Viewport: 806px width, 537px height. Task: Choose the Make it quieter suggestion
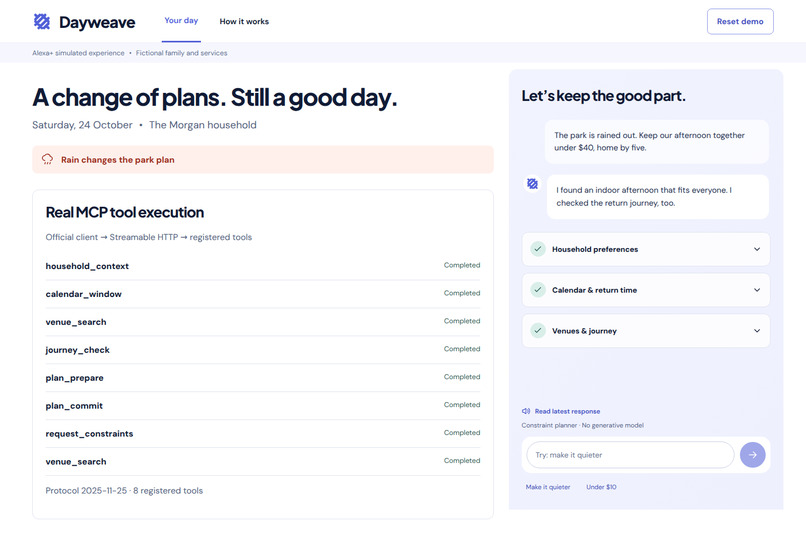pyautogui.click(x=548, y=487)
